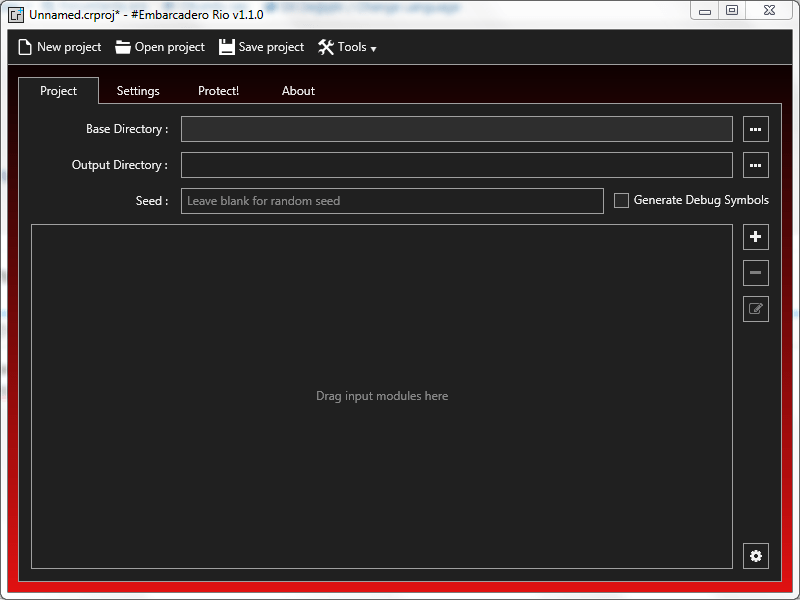Viewport: 800px width, 600px height.
Task: Switch to the Settings tab
Action: pos(138,91)
